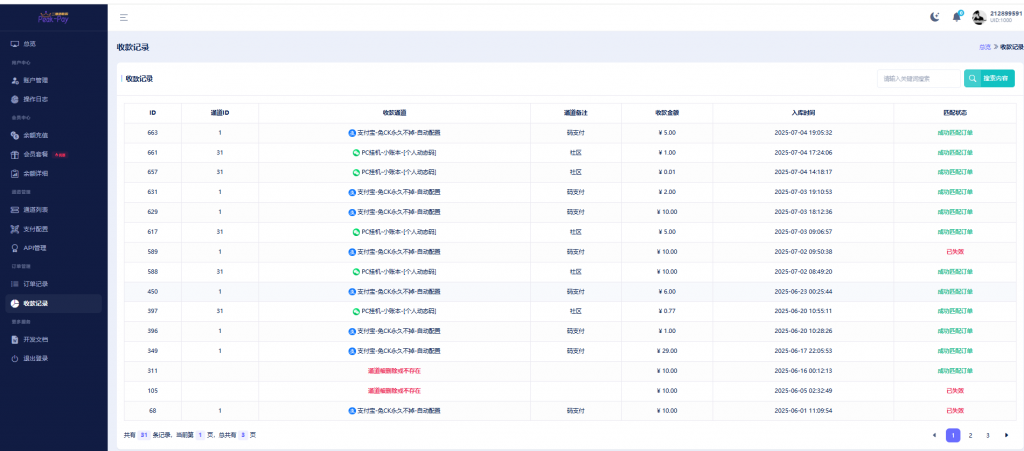This screenshot has height=451, width=1024.
Task: Click the 总览 breadcrumb link
Action: [984, 47]
